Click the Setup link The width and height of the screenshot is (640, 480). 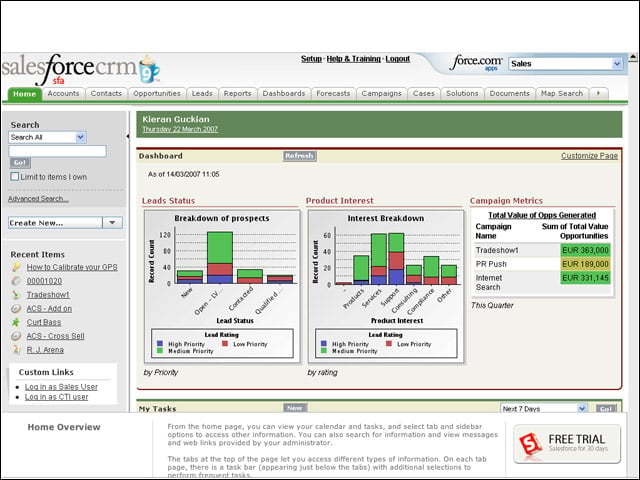pos(311,59)
